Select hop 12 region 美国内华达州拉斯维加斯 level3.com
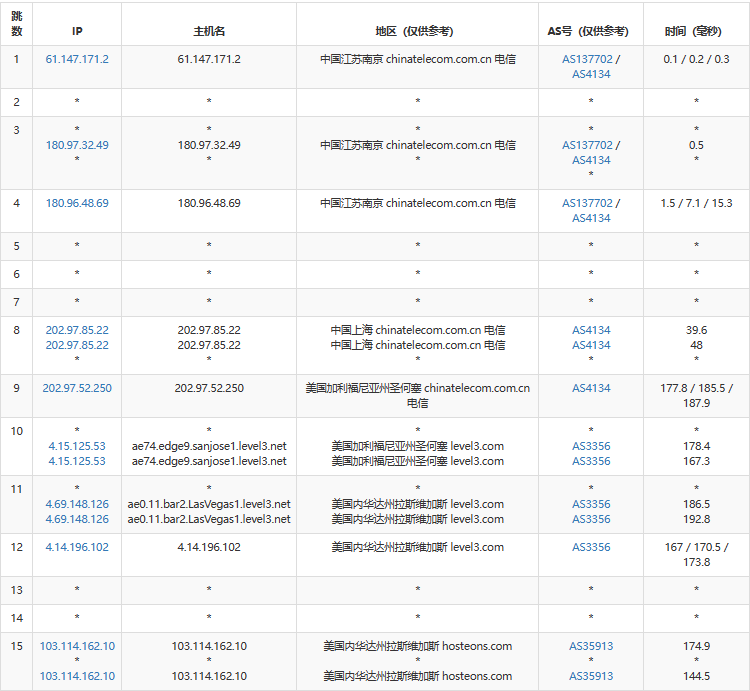The width and height of the screenshot is (750, 691). coord(418,547)
